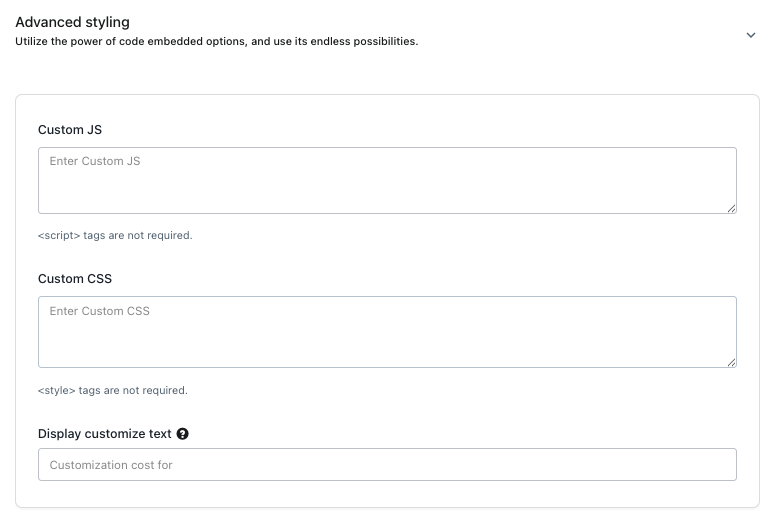Image resolution: width=775 pixels, height=518 pixels.
Task: Click the Custom CSS field label
Action: 75,279
